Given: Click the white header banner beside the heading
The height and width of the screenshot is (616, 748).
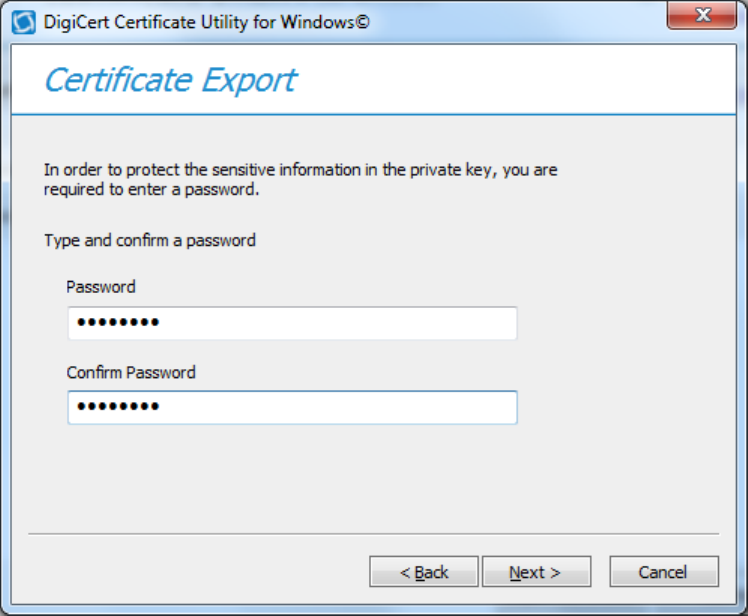Looking at the screenshot, I should (x=520, y=80).
